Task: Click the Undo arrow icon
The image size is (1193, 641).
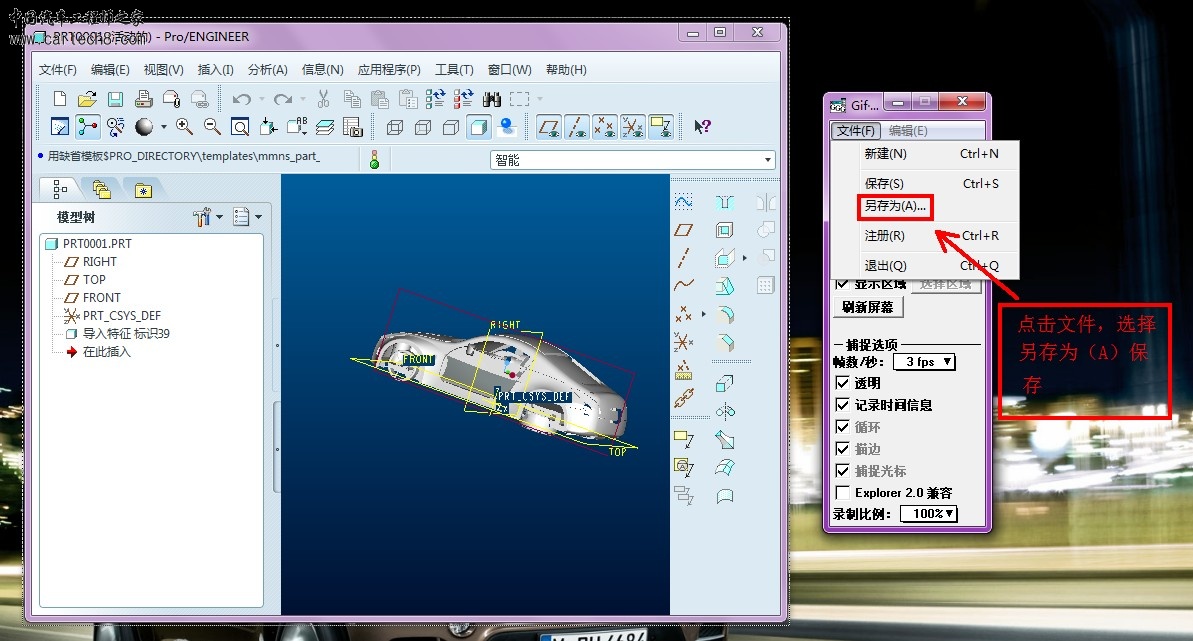Action: pyautogui.click(x=242, y=99)
